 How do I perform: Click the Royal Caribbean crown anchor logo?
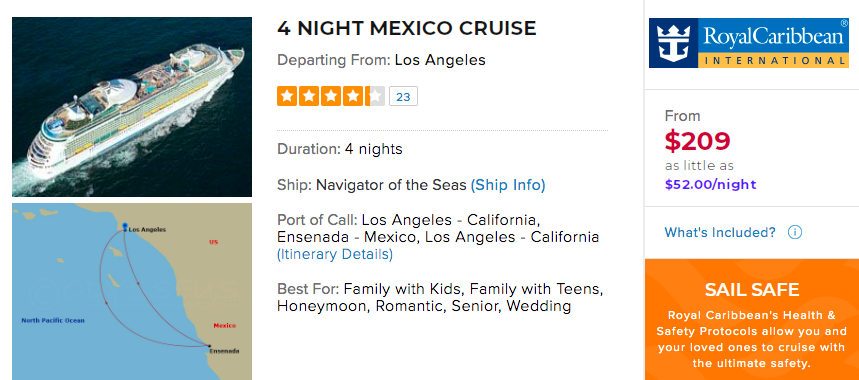coord(673,43)
